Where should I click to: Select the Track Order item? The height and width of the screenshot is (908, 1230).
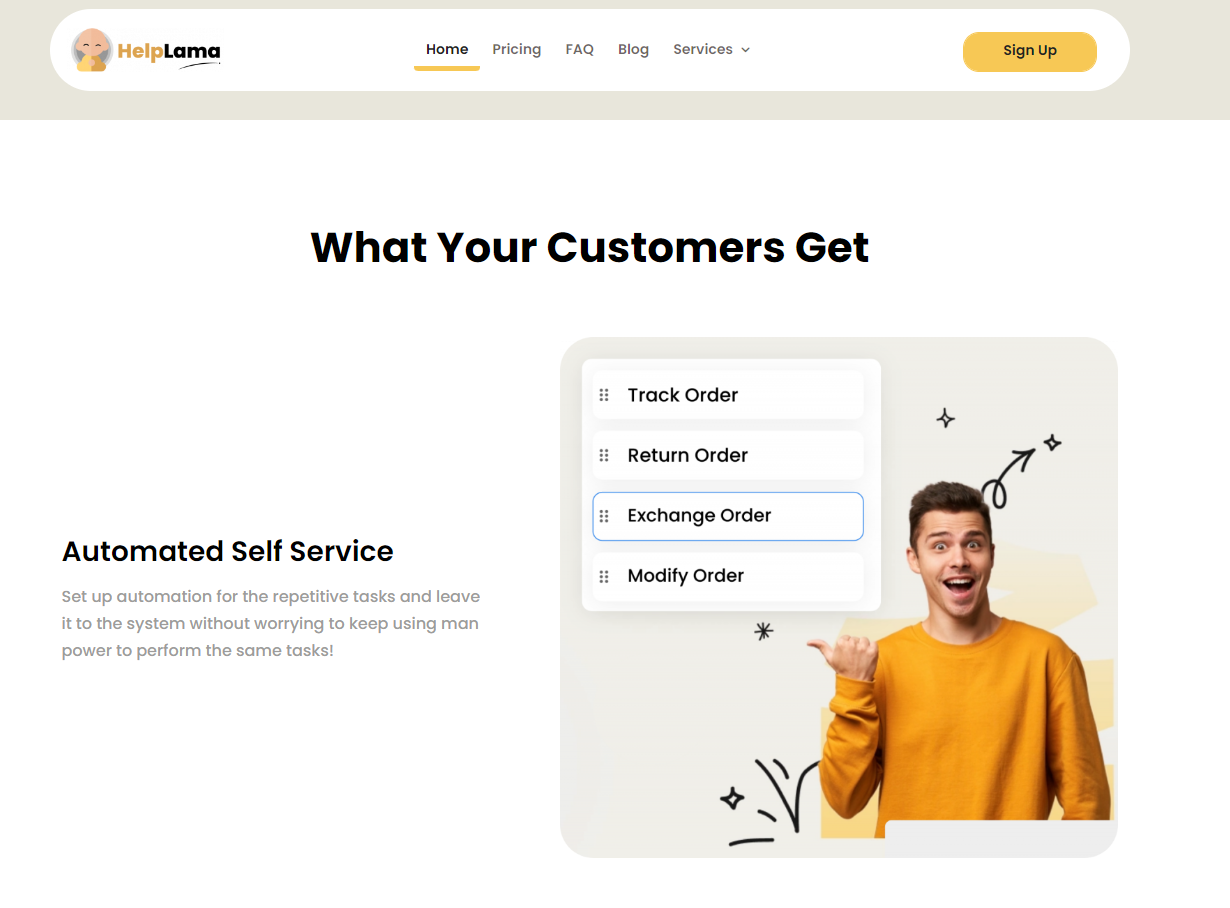(728, 395)
